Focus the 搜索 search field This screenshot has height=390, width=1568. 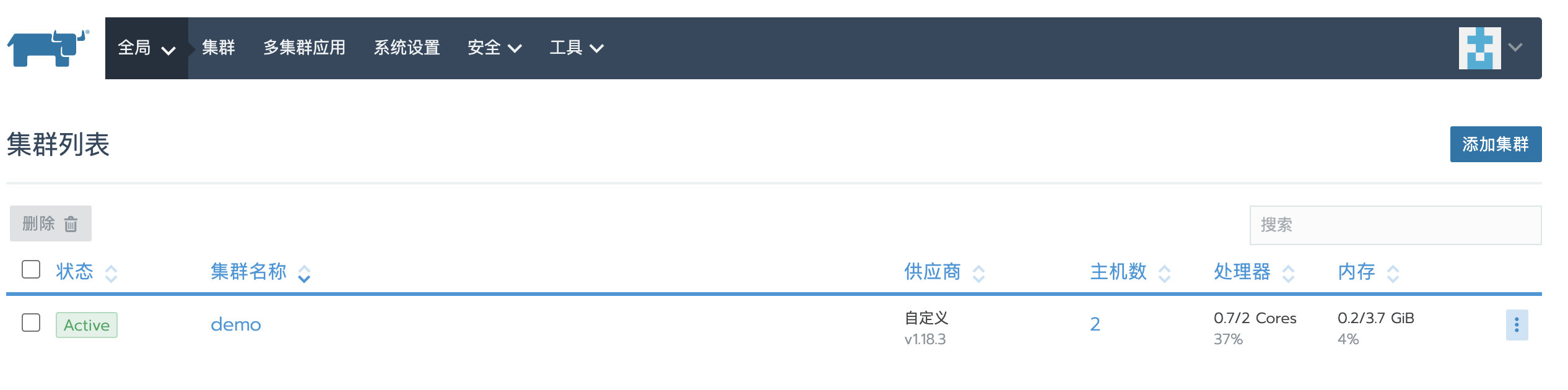point(1395,225)
